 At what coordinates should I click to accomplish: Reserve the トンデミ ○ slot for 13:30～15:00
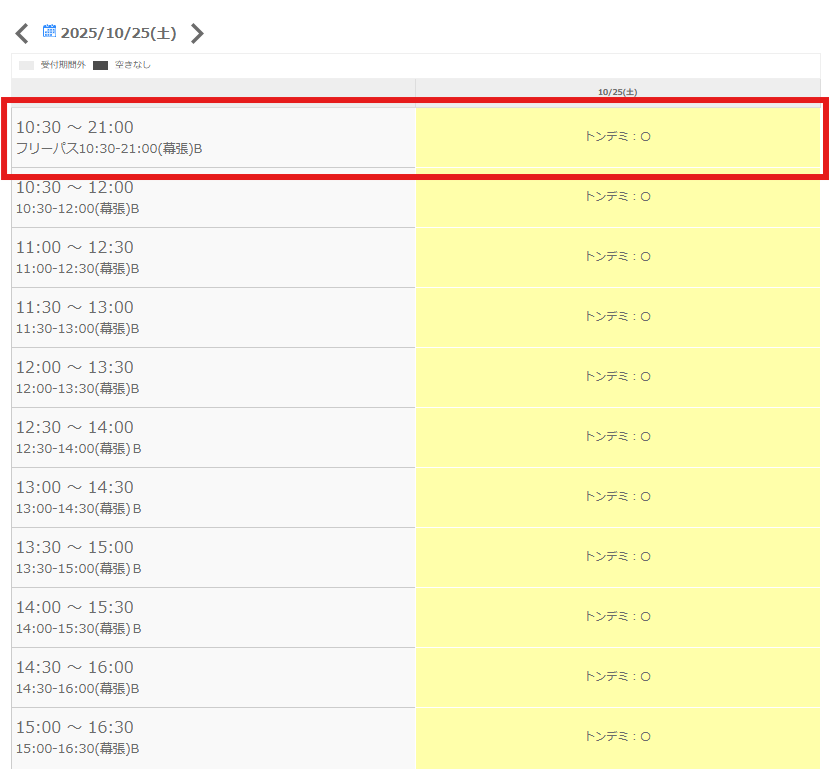click(x=617, y=557)
